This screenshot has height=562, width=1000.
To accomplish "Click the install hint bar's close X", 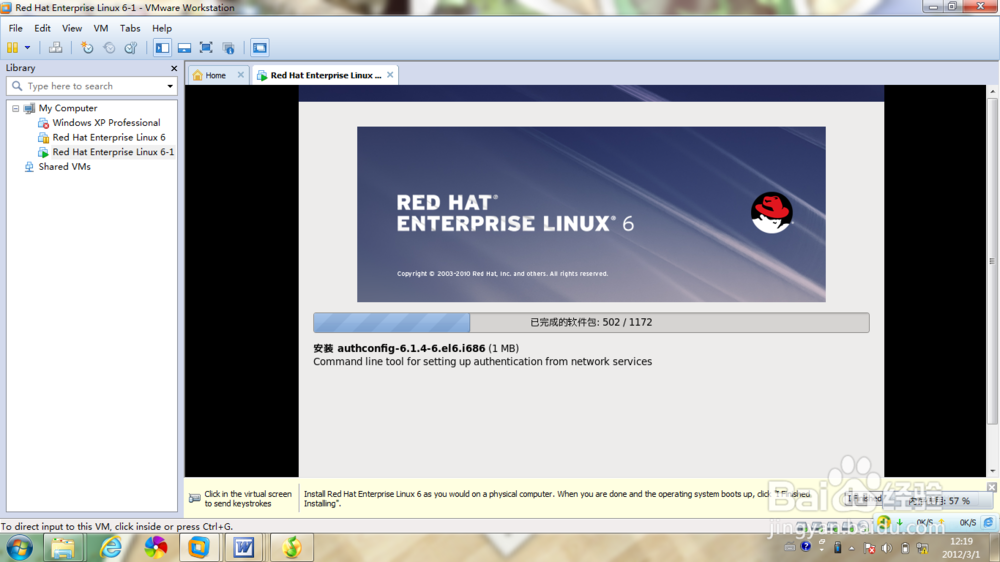I will (x=992, y=487).
